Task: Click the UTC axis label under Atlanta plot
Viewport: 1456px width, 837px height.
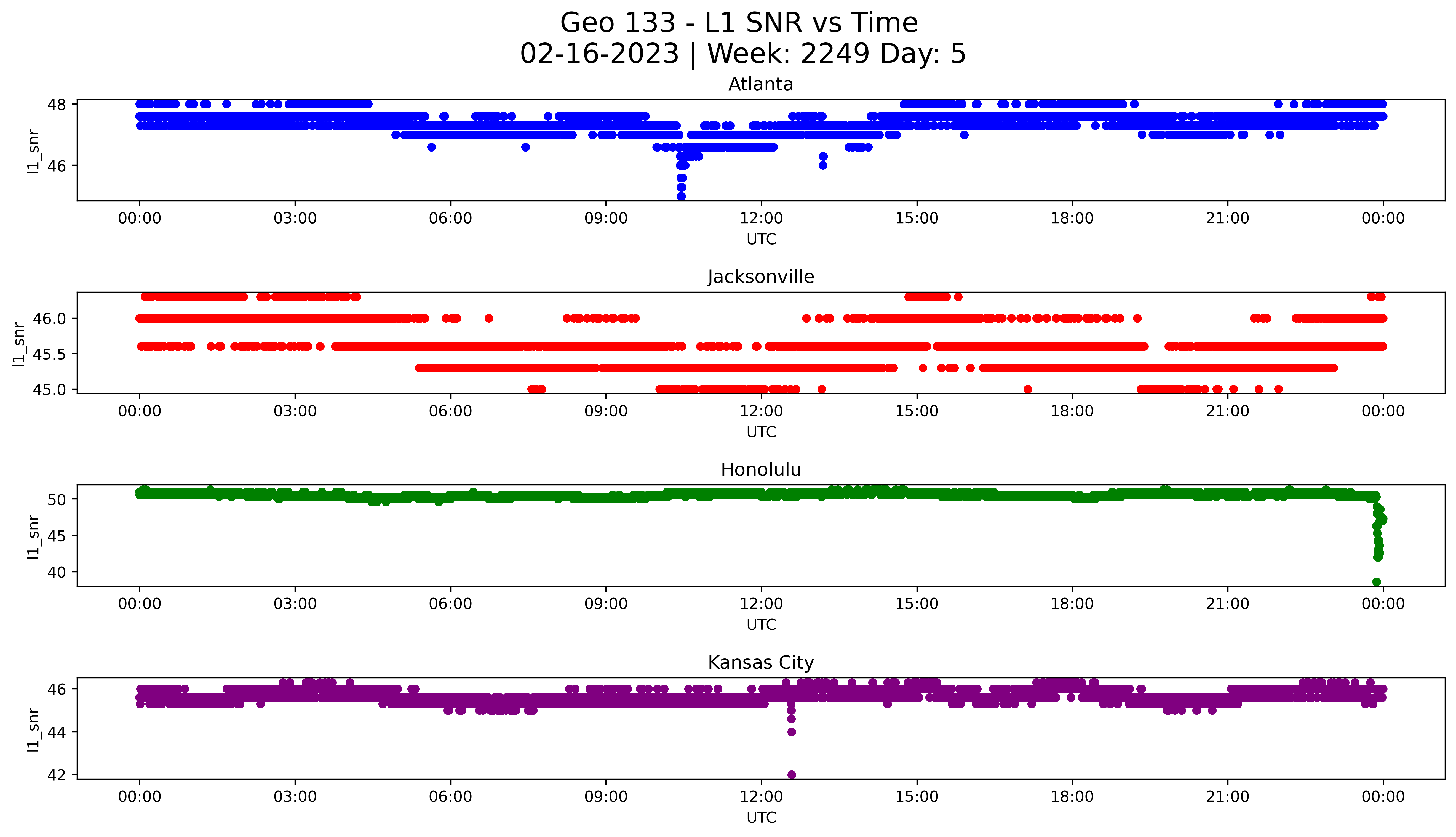Action: click(x=761, y=239)
